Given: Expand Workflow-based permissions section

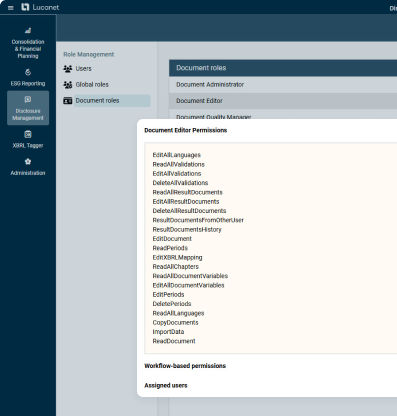Looking at the screenshot, I should pyautogui.click(x=185, y=366).
